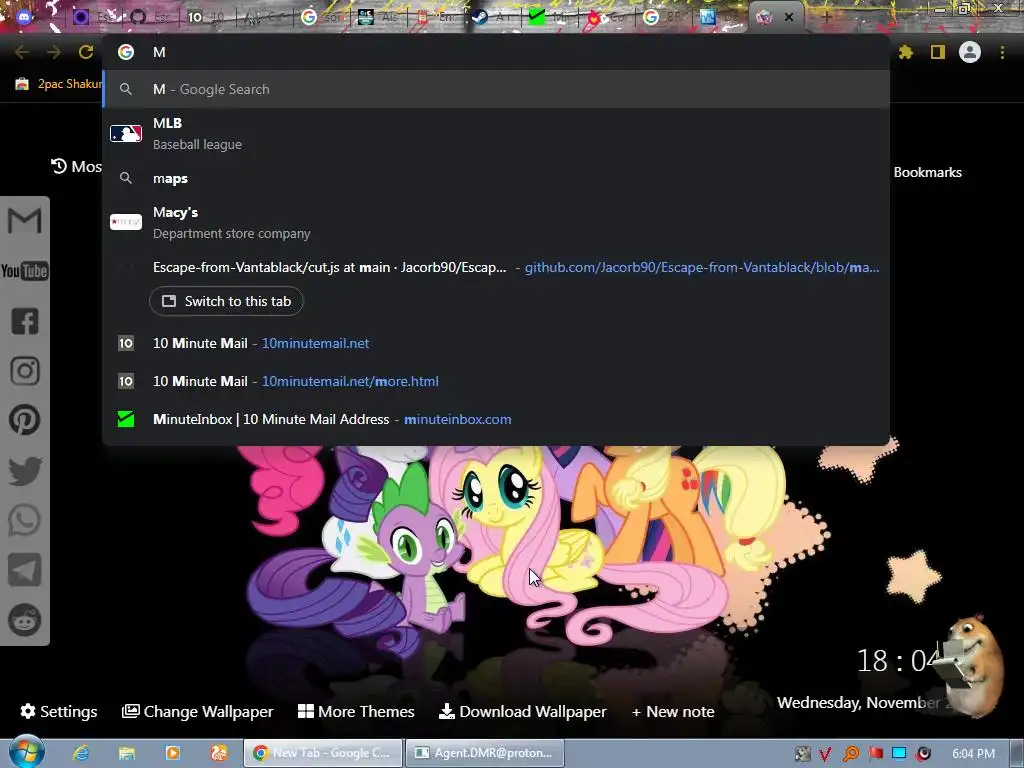
Task: Click the red V tray icon
Action: [825, 754]
